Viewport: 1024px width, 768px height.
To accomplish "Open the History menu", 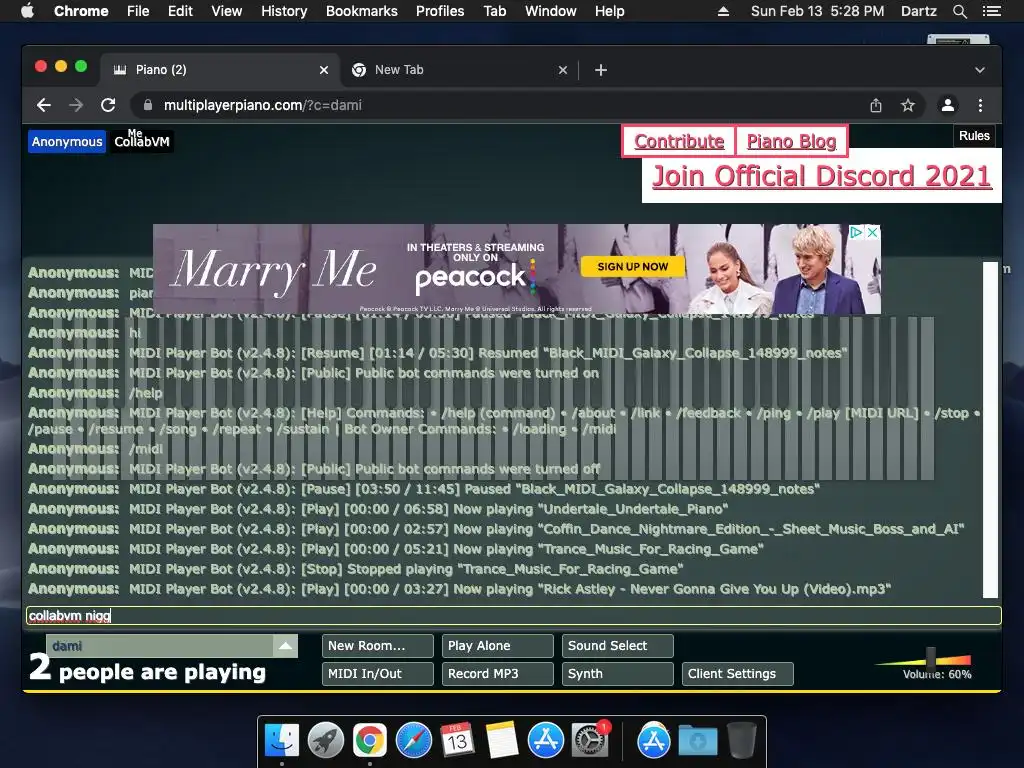I will tap(284, 11).
